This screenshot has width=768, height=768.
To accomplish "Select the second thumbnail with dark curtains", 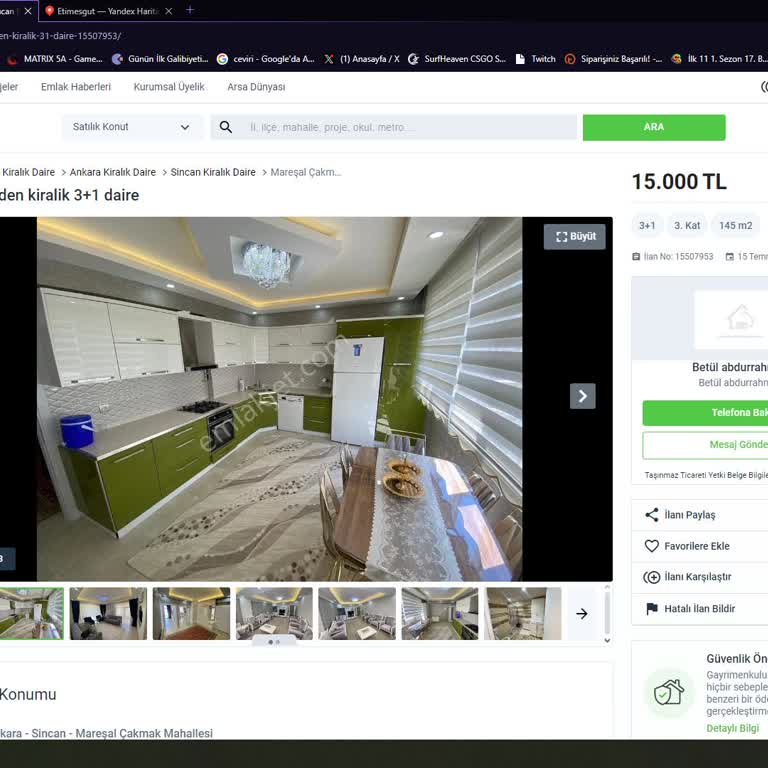I will tap(108, 614).
